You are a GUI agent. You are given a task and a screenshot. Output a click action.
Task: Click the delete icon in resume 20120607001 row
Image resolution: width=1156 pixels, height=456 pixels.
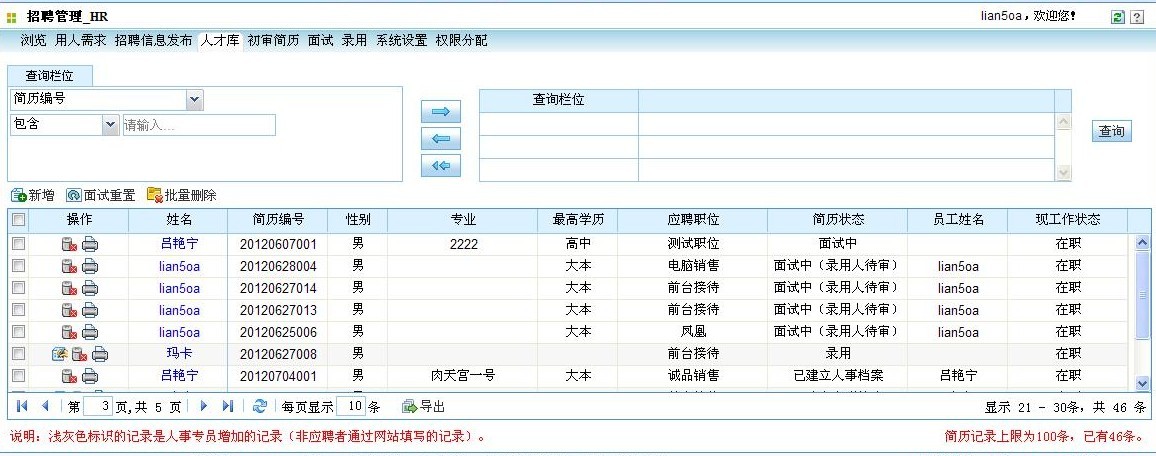69,243
